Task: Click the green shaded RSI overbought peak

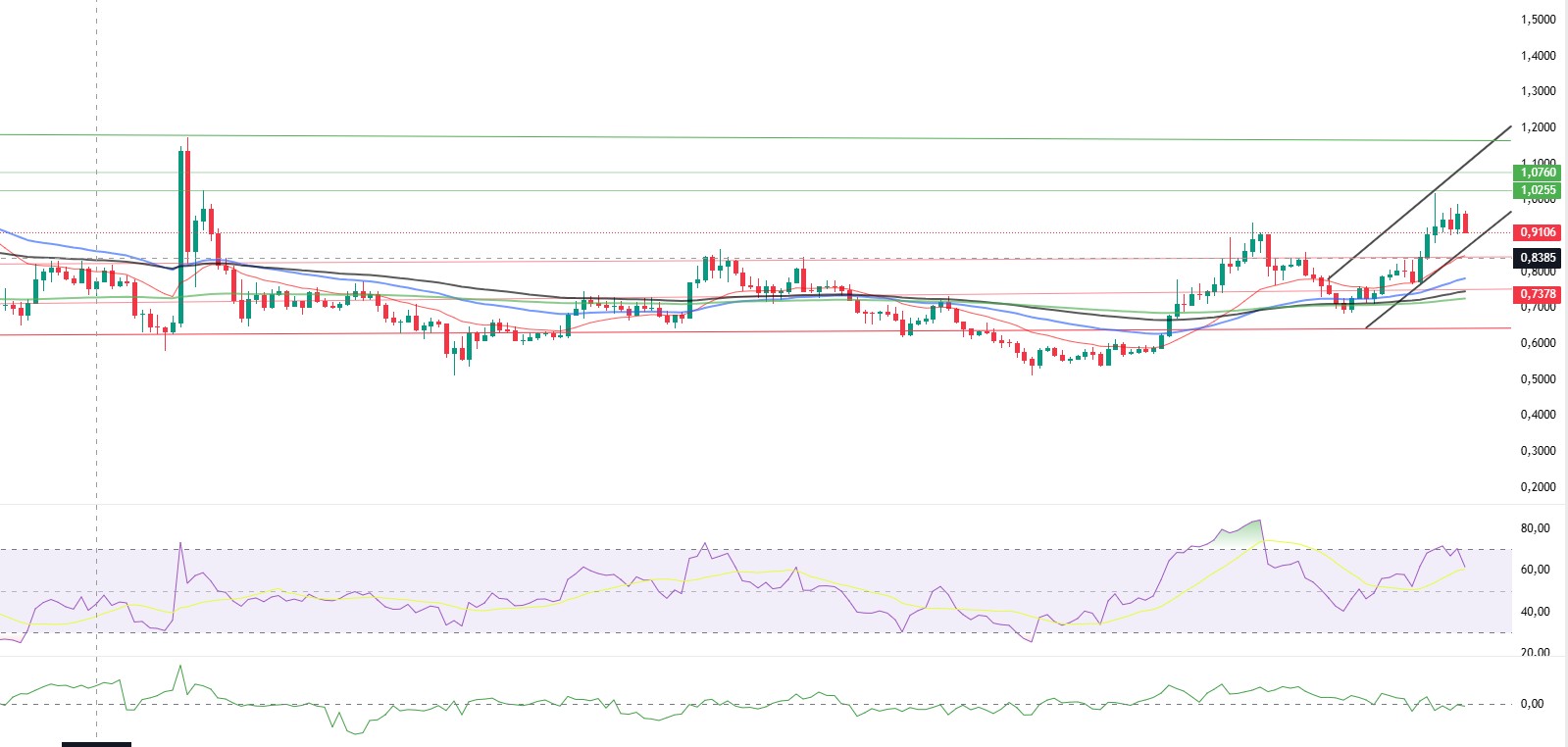Action: coord(1239,535)
